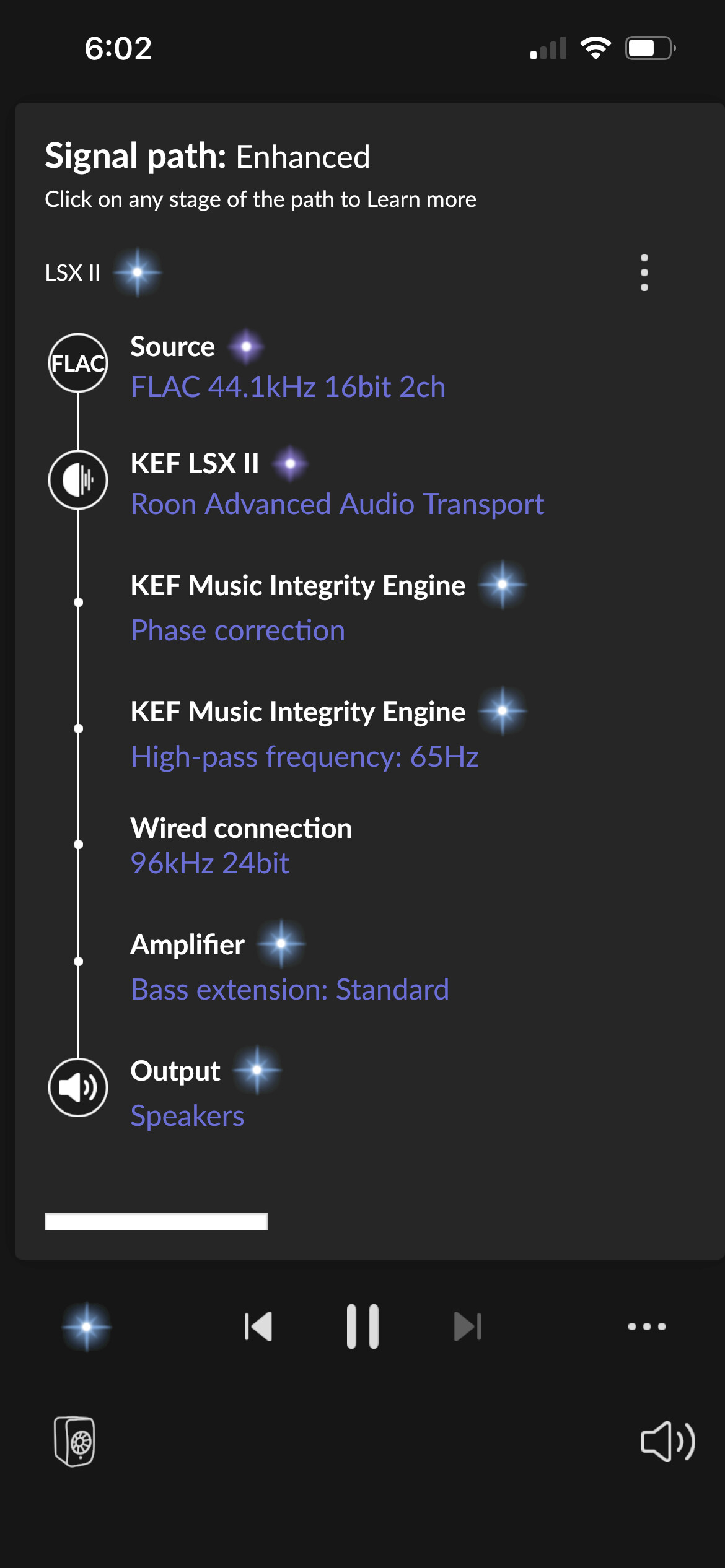
Task: Open the horizontal more options menu
Action: pos(647,1326)
